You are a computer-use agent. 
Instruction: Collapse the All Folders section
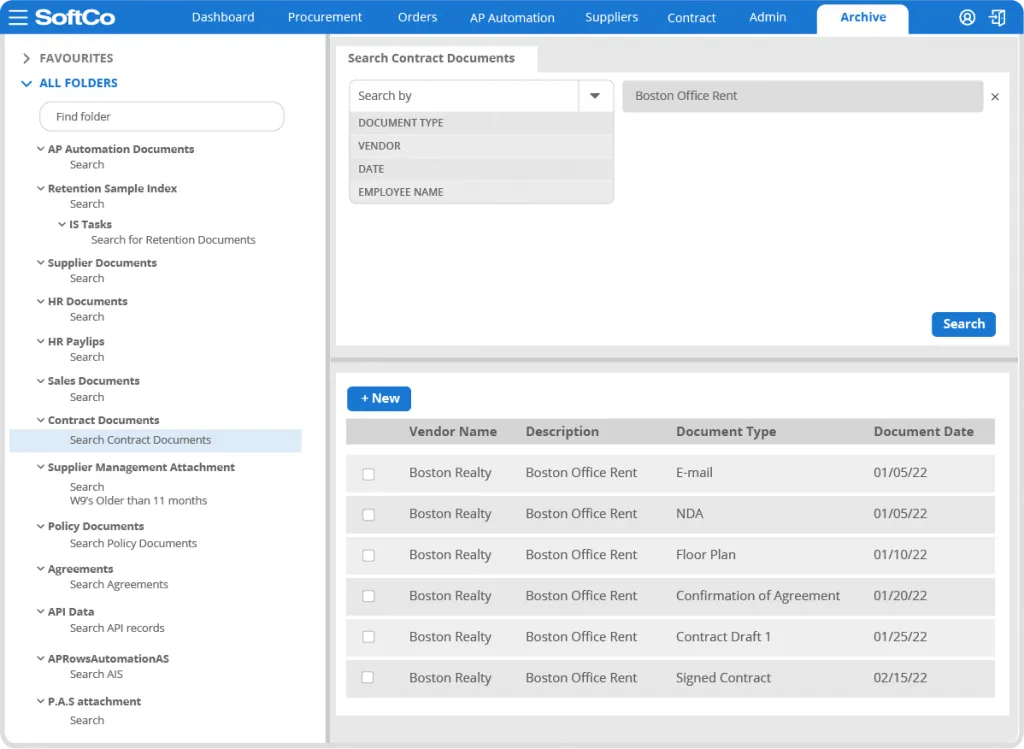(26, 84)
